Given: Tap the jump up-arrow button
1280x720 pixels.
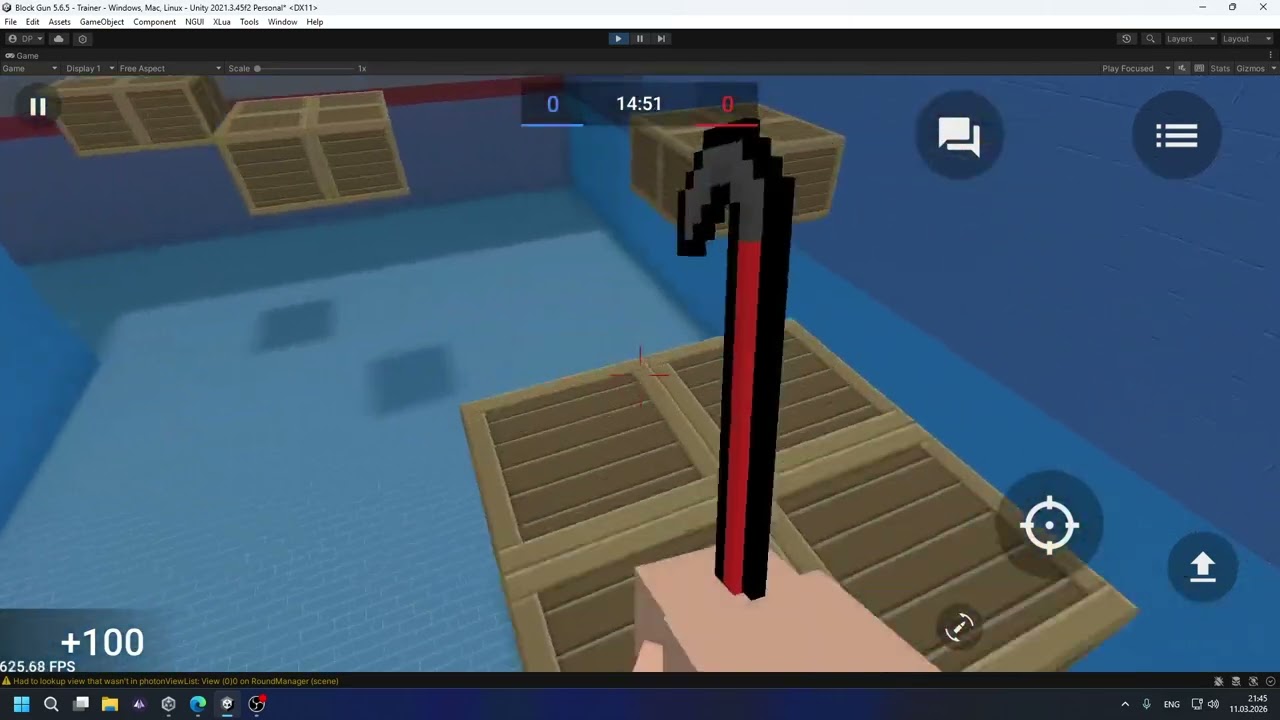Looking at the screenshot, I should (1202, 566).
